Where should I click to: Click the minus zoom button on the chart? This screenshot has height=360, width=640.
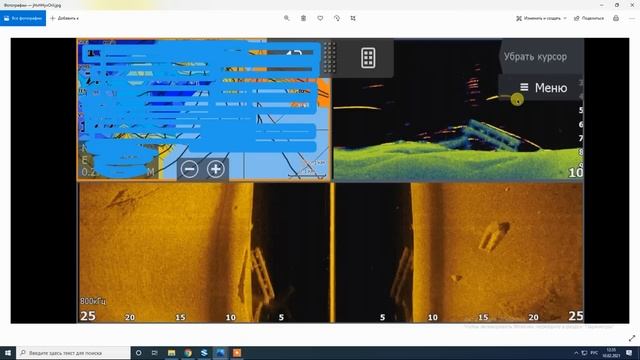[x=189, y=169]
